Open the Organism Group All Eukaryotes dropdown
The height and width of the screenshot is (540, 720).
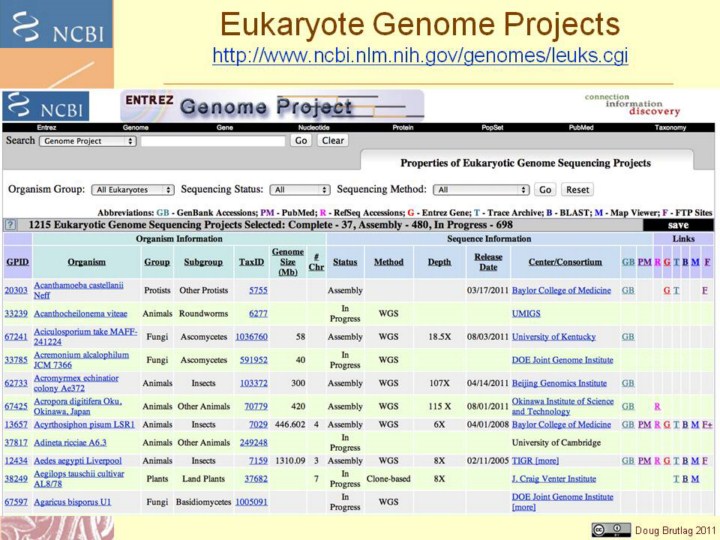click(x=133, y=190)
